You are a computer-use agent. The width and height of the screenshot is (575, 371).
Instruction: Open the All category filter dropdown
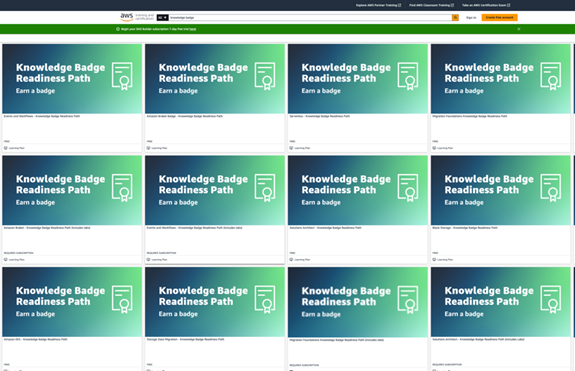(162, 18)
